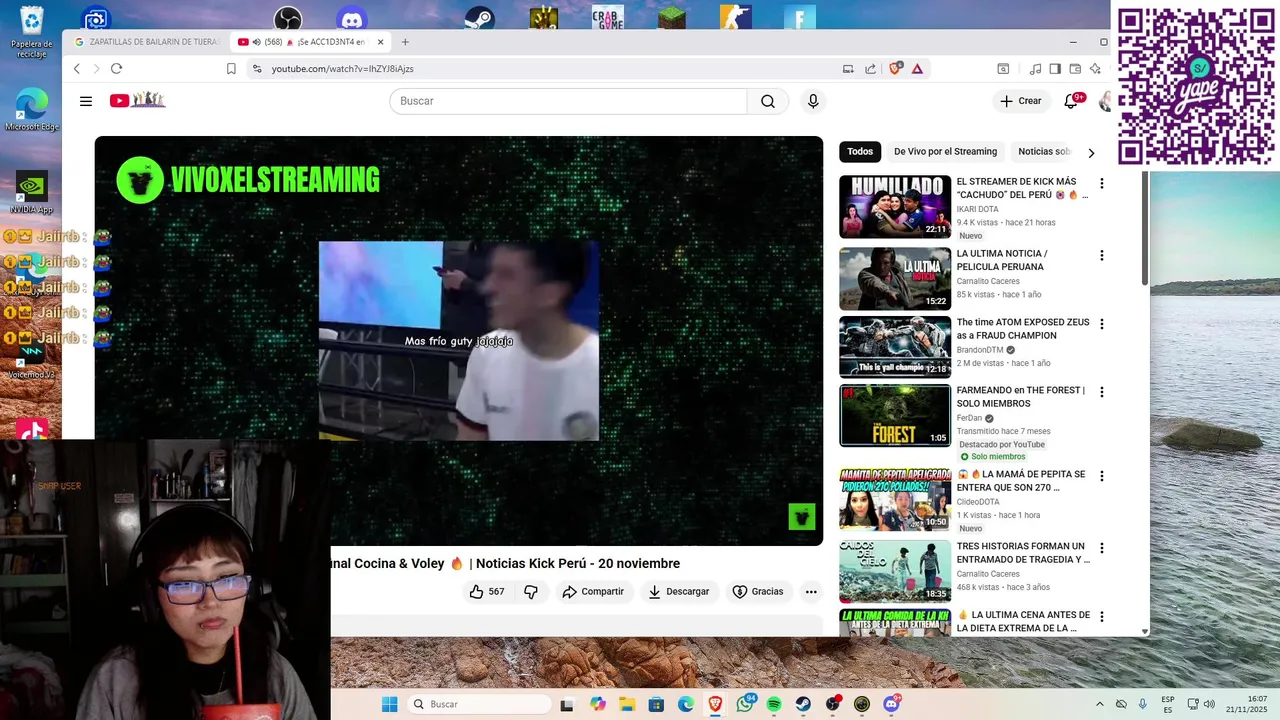Viewport: 1280px width, 720px height.
Task: Click the Brave Shields lion icon
Action: tap(895, 69)
